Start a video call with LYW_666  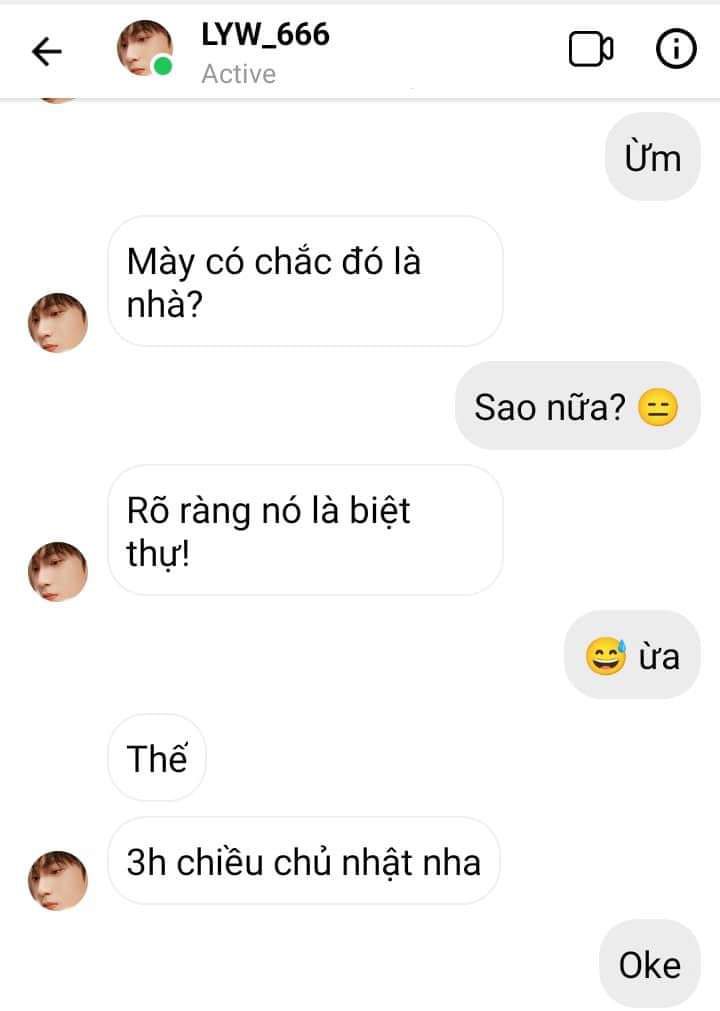591,49
